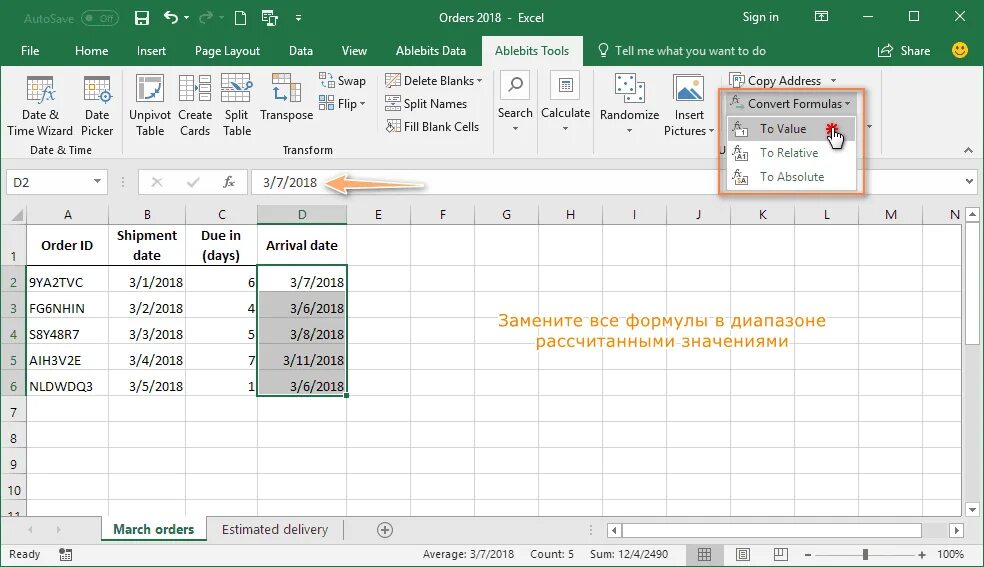Screen dimensions: 984x567
Task: Open the Calculate tool
Action: 565,102
